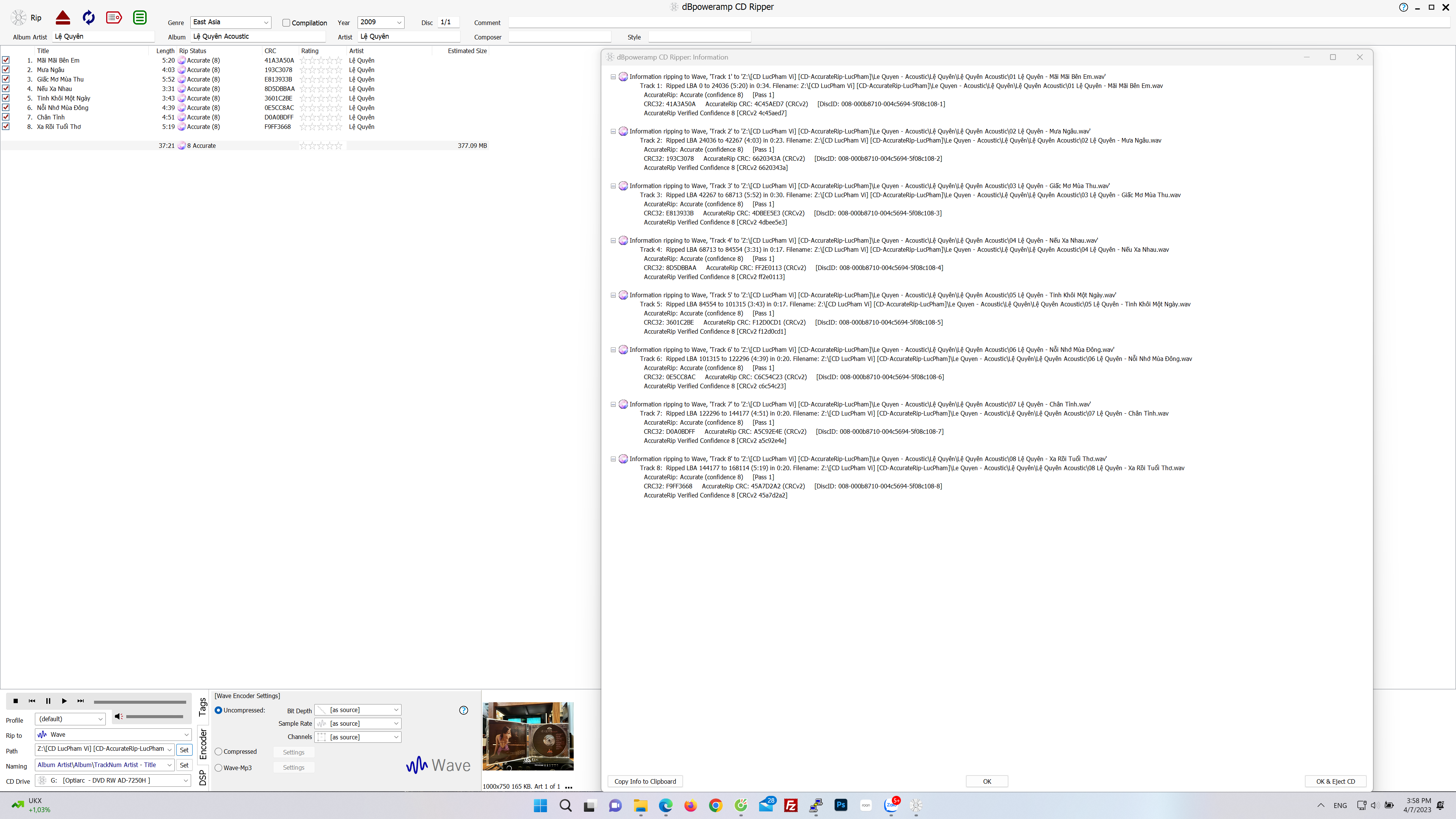Stop audio playback
Viewport: 1456px width, 819px height.
(x=16, y=701)
